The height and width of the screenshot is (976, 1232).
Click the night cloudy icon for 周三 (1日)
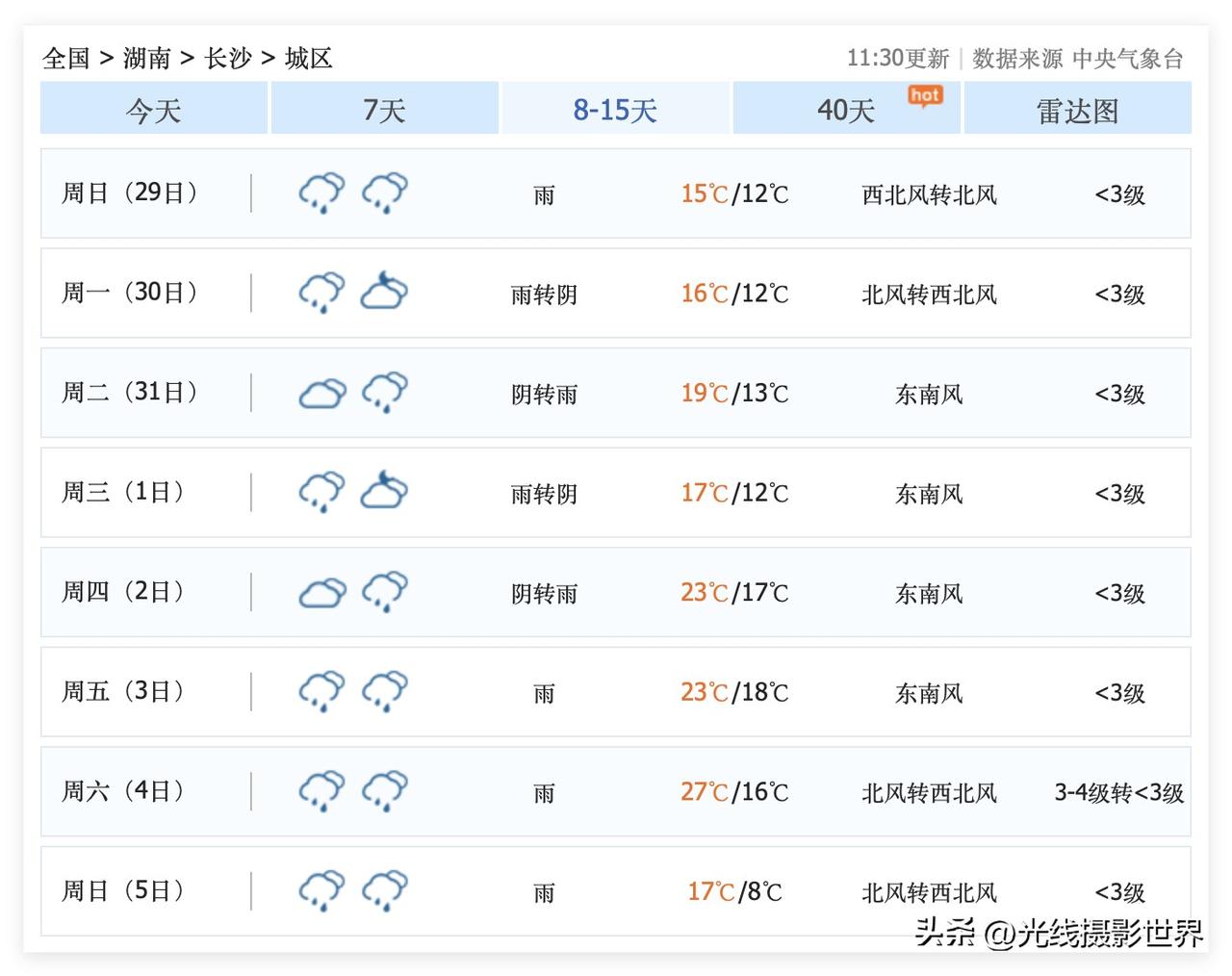click(384, 491)
